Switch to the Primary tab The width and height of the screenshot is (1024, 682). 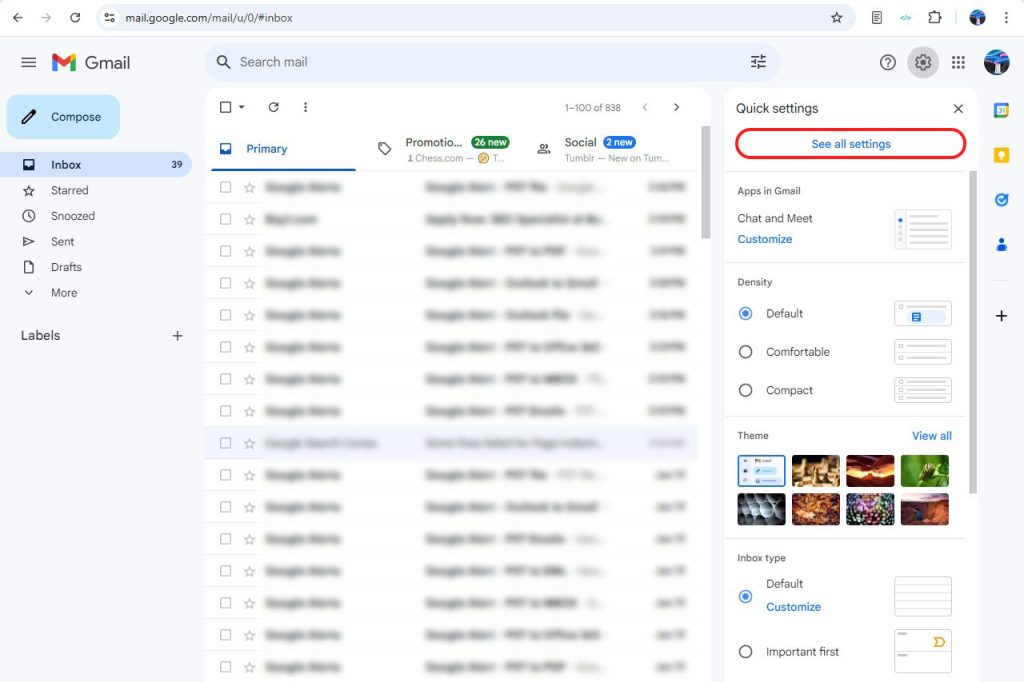[x=283, y=149]
